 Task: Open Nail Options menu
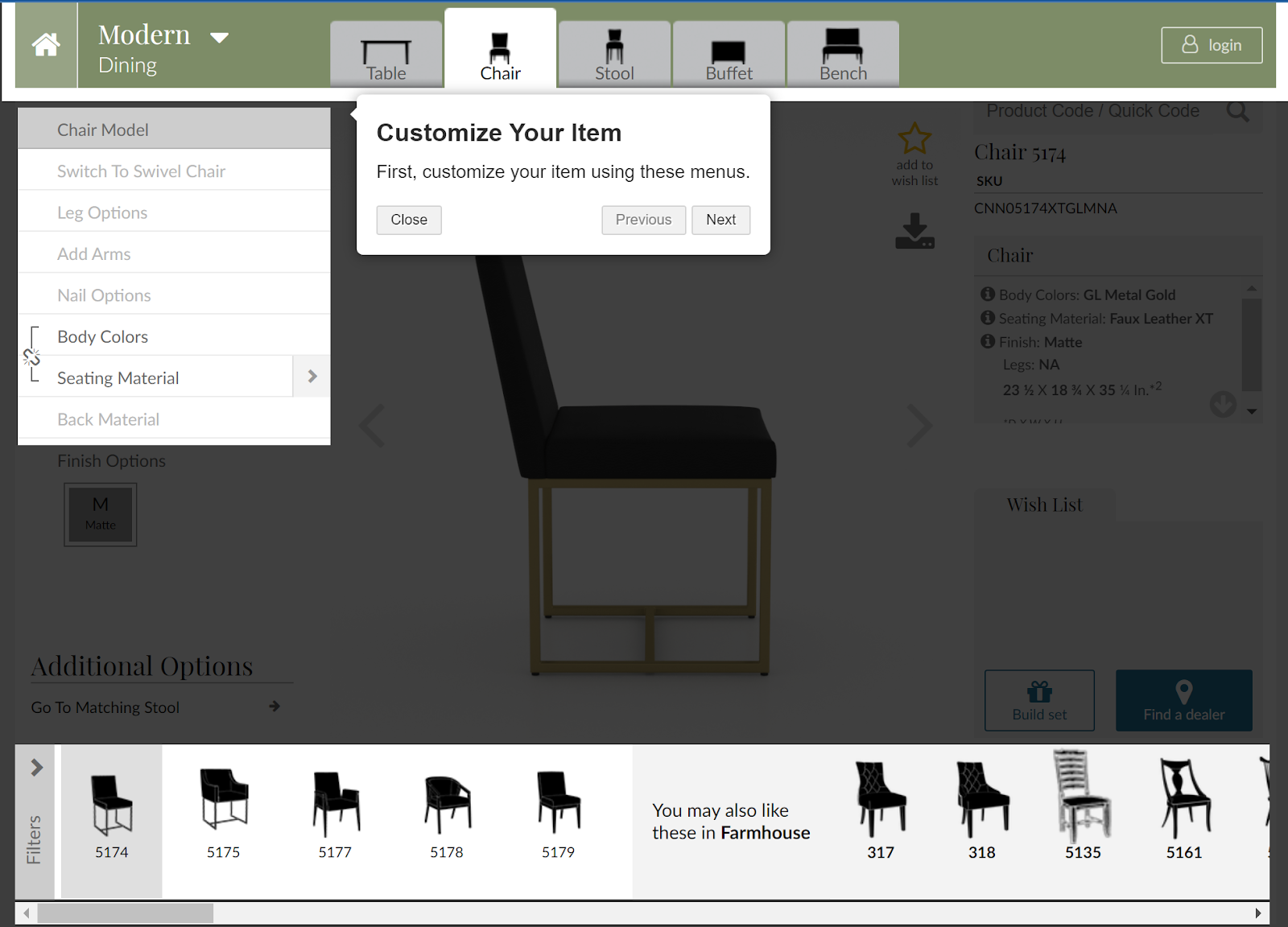pos(174,295)
